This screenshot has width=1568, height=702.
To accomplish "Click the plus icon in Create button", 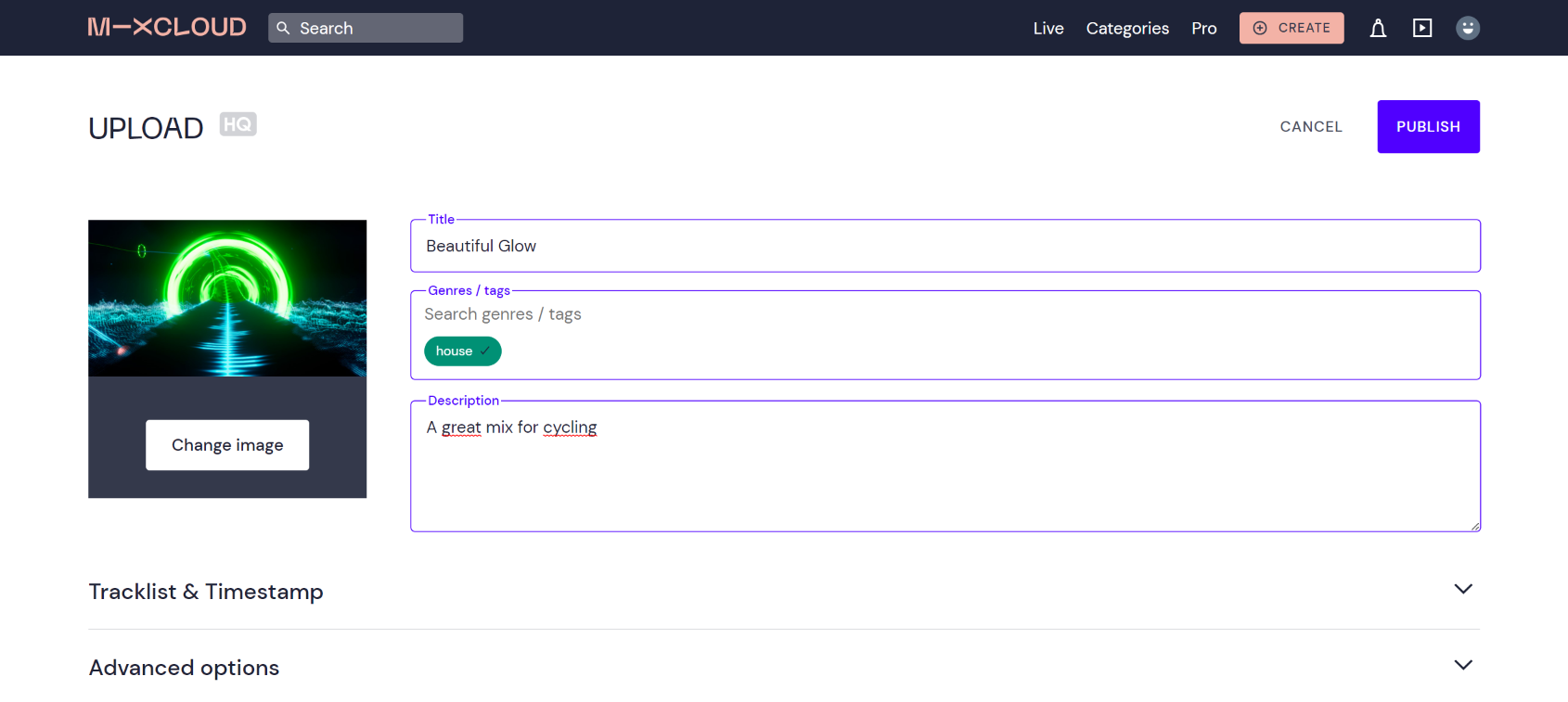I will (x=1260, y=28).
